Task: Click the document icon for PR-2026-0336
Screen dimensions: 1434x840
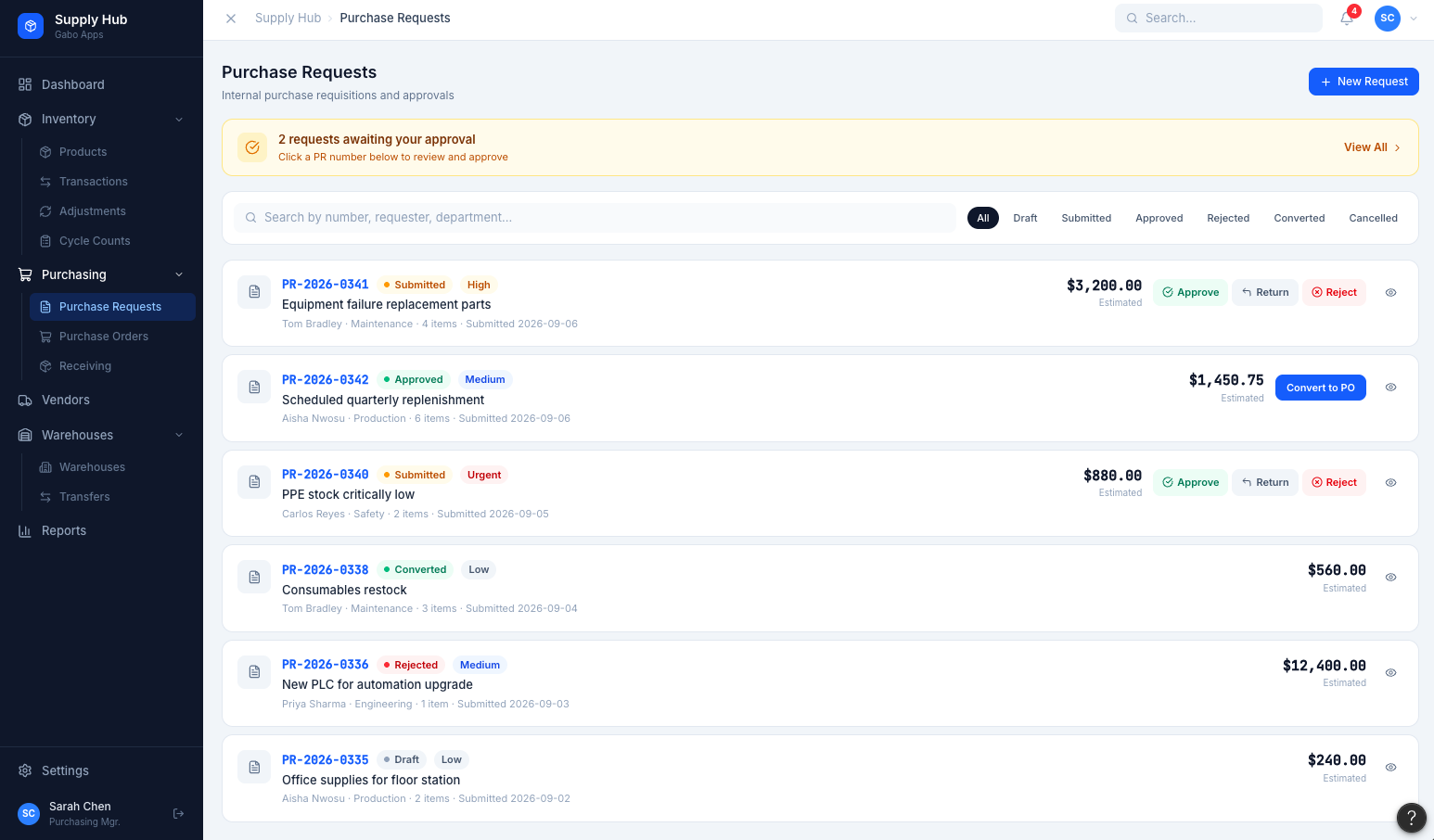Action: 254,672
